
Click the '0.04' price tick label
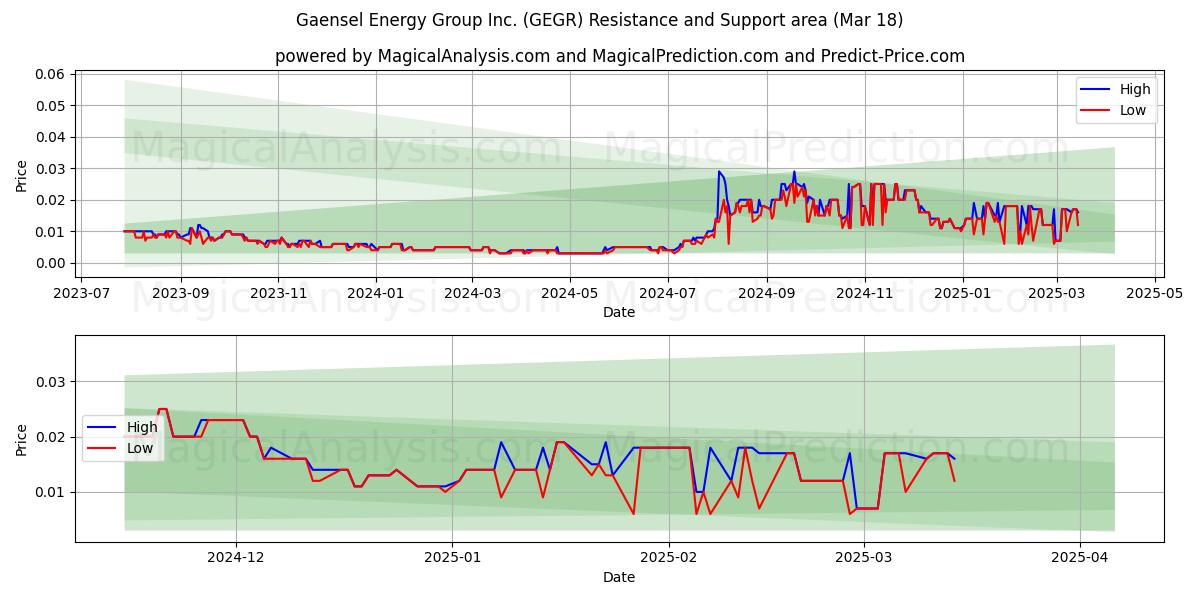(50, 137)
